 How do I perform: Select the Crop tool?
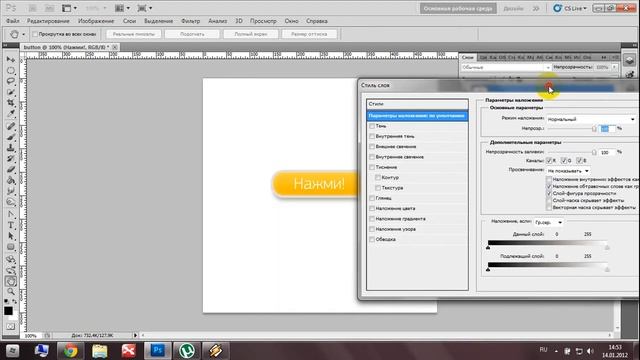(x=11, y=103)
